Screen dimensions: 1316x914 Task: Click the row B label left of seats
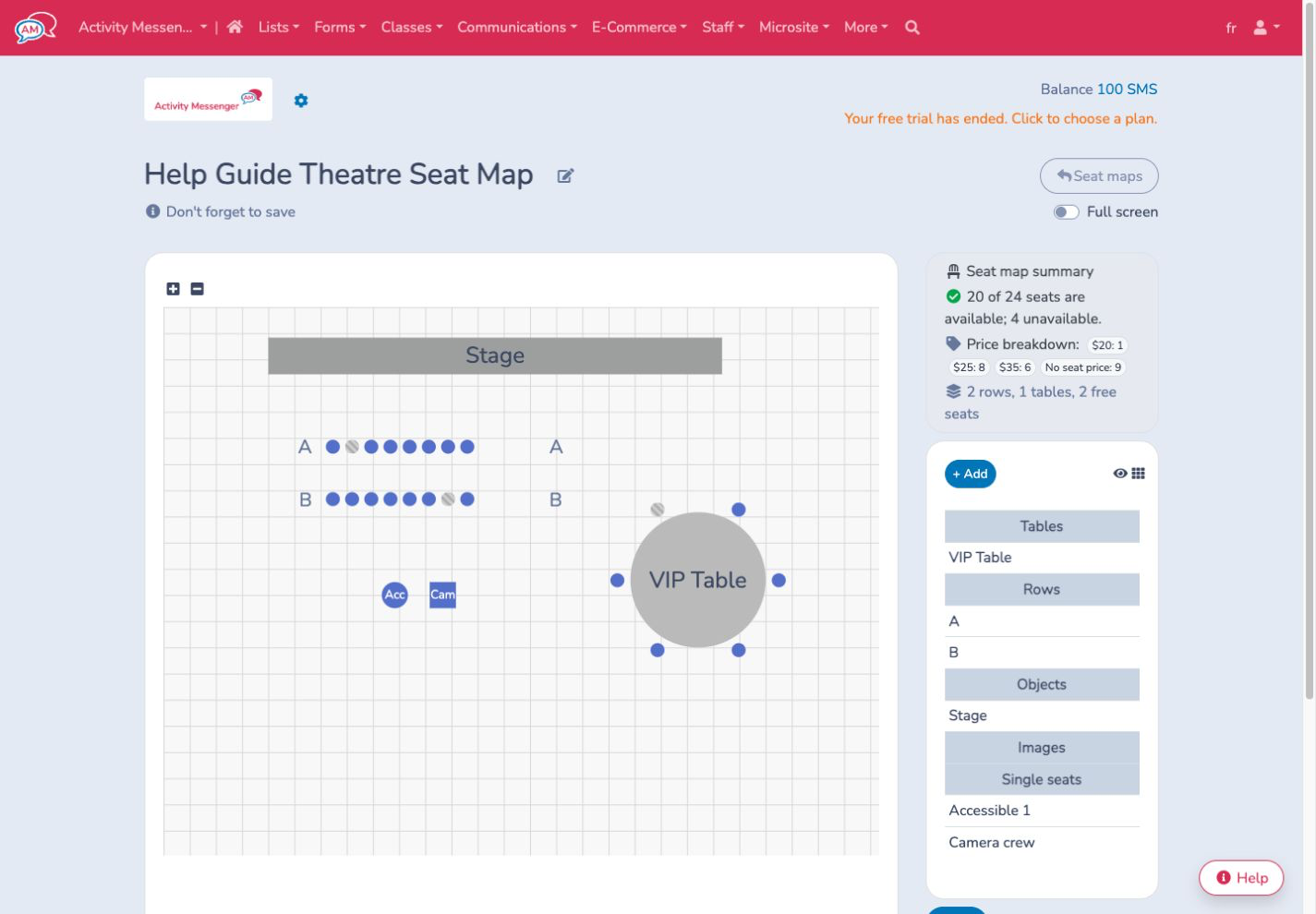coord(306,499)
